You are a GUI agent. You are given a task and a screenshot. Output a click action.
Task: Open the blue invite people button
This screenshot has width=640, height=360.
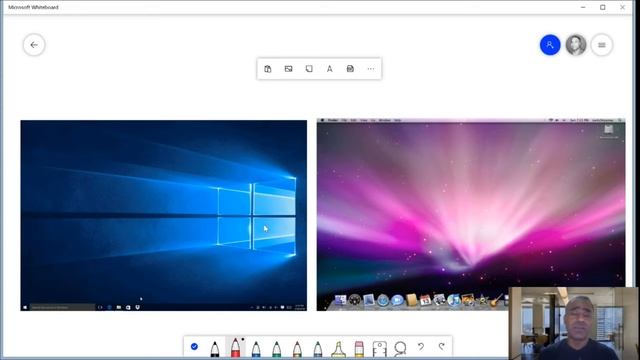click(x=550, y=45)
